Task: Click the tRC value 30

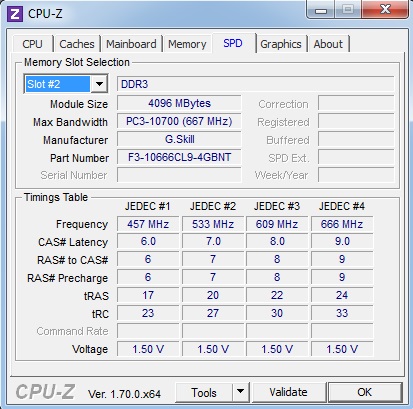Action: (x=277, y=313)
